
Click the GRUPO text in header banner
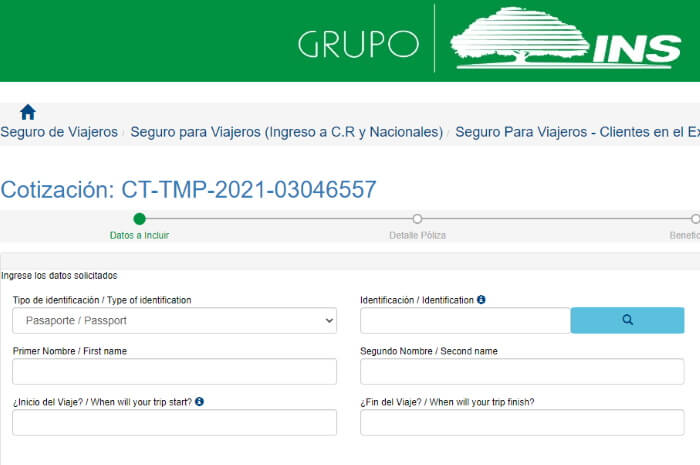pyautogui.click(x=357, y=44)
